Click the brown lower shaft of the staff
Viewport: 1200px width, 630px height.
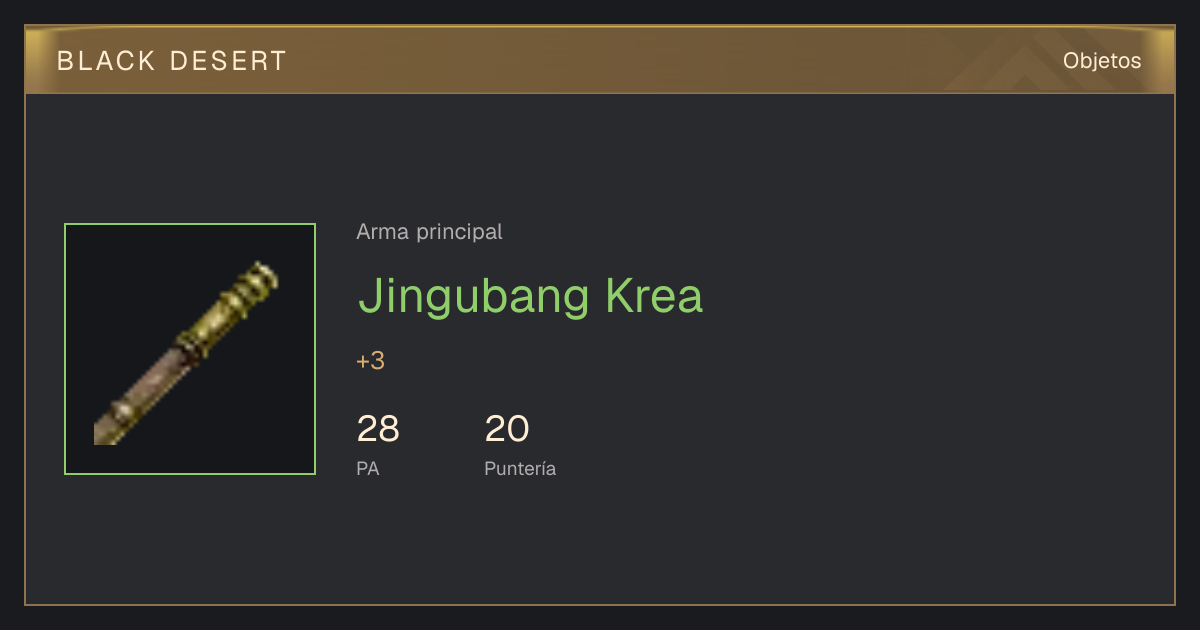pos(135,403)
